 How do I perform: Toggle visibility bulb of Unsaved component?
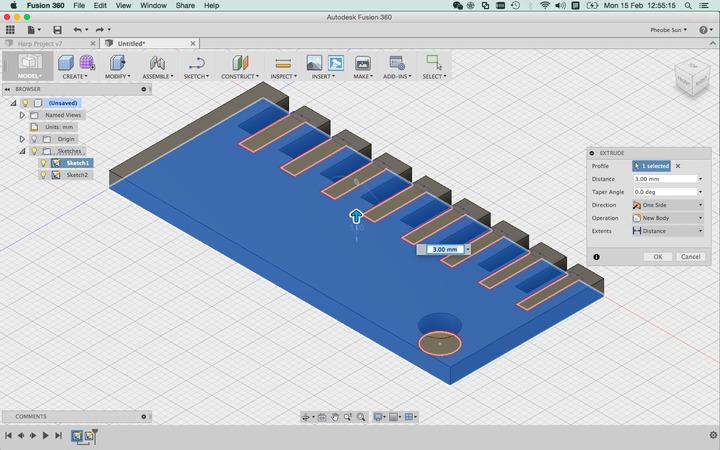click(26, 103)
